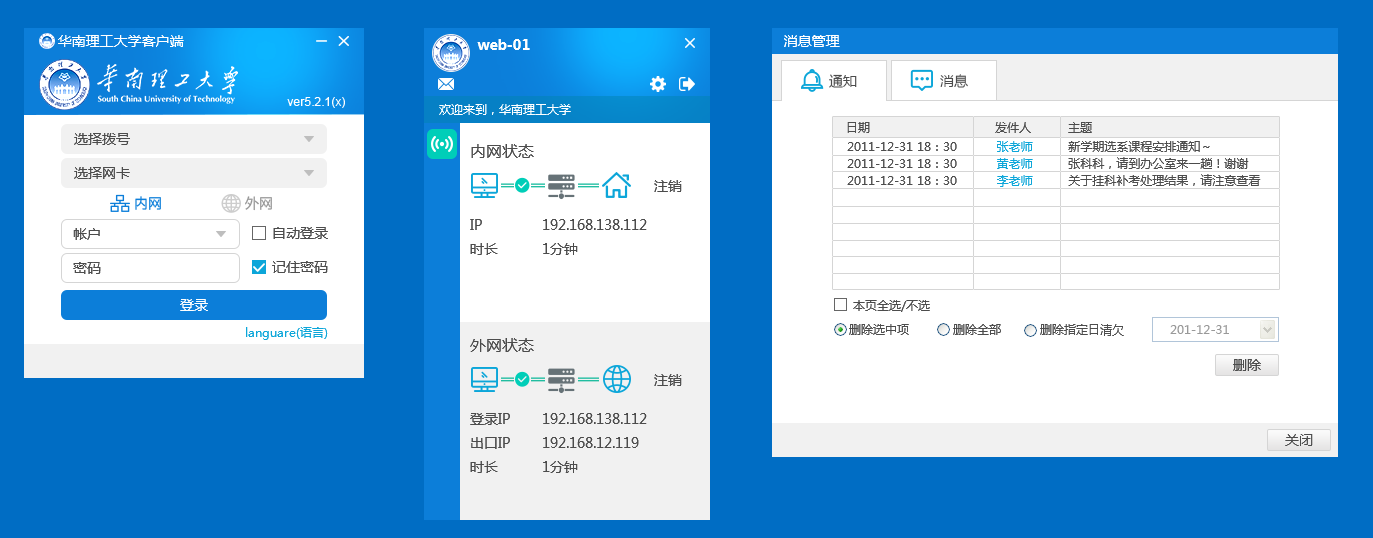The height and width of the screenshot is (538, 1373).
Task: Click the globe icon in 外网状态 section
Action: point(617,380)
